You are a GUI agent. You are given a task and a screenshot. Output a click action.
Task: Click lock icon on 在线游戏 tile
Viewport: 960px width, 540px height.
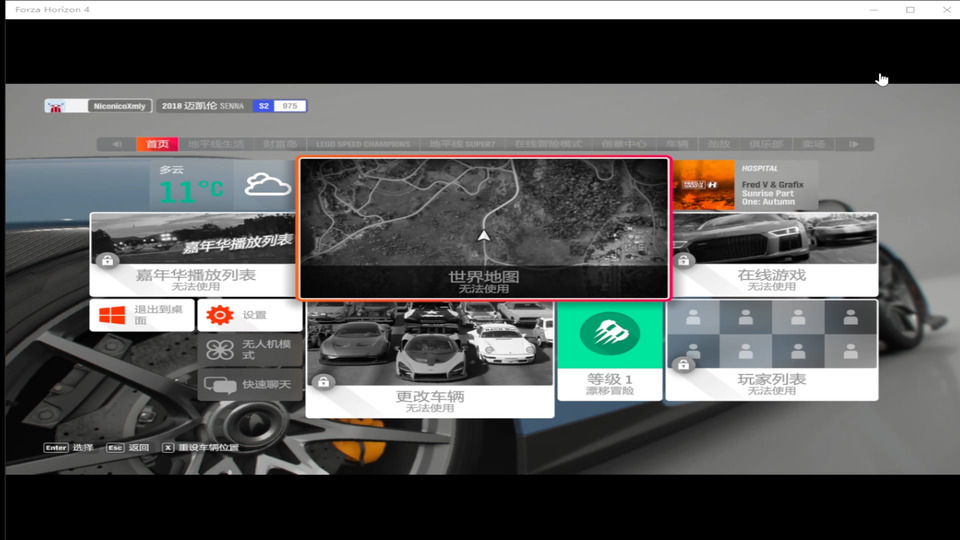pyautogui.click(x=684, y=260)
